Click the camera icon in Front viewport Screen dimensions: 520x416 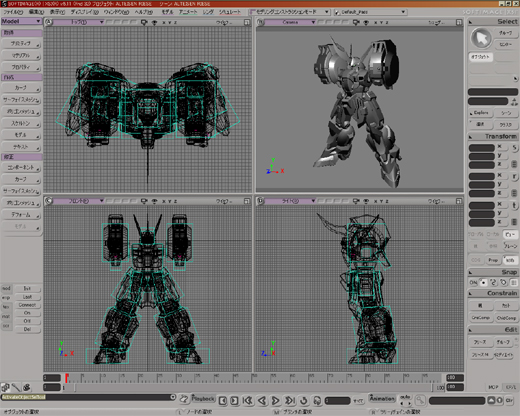144,201
